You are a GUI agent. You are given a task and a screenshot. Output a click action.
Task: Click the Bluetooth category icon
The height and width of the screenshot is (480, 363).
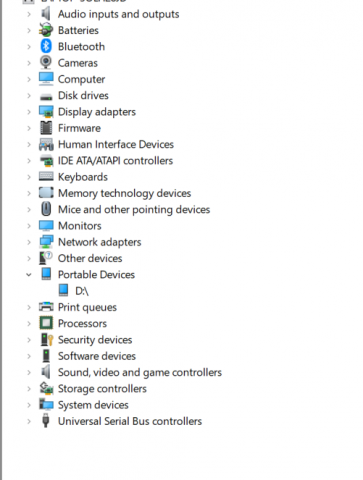pos(46,46)
